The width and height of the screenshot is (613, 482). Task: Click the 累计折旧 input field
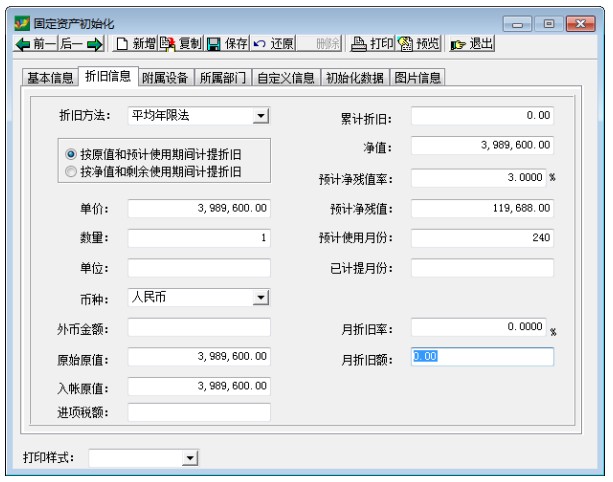pos(482,116)
